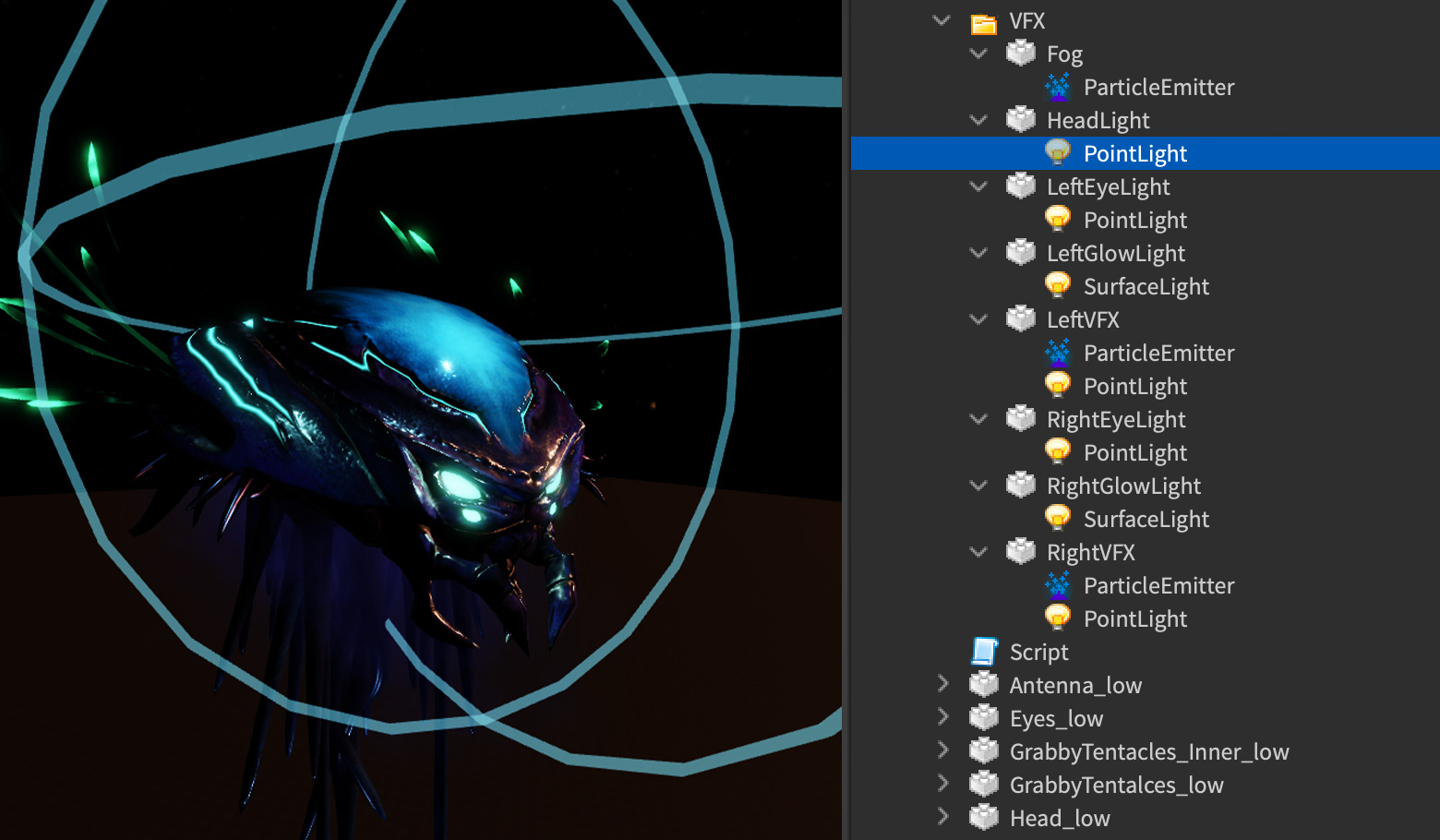Click the RightGlowLight part icon

coord(1021,485)
